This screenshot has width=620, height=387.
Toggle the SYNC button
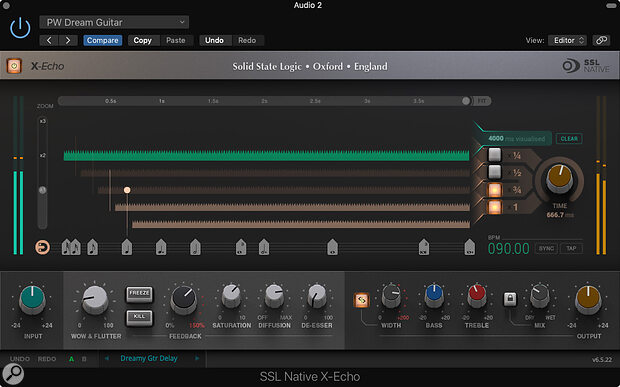(x=546, y=249)
